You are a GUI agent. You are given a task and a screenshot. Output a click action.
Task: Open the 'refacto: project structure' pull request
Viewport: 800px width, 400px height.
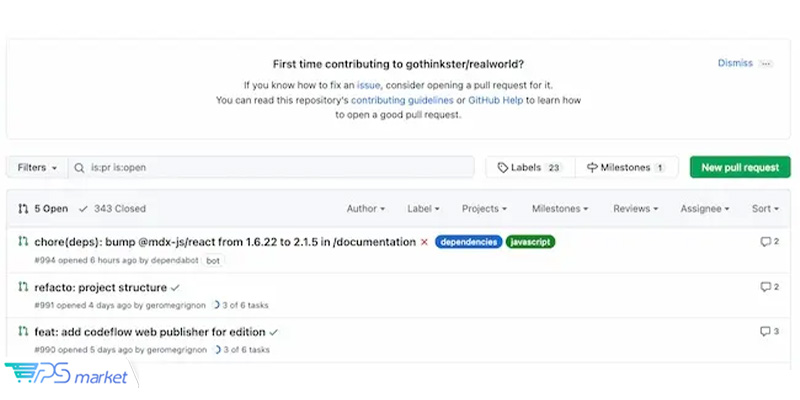[x=101, y=288]
